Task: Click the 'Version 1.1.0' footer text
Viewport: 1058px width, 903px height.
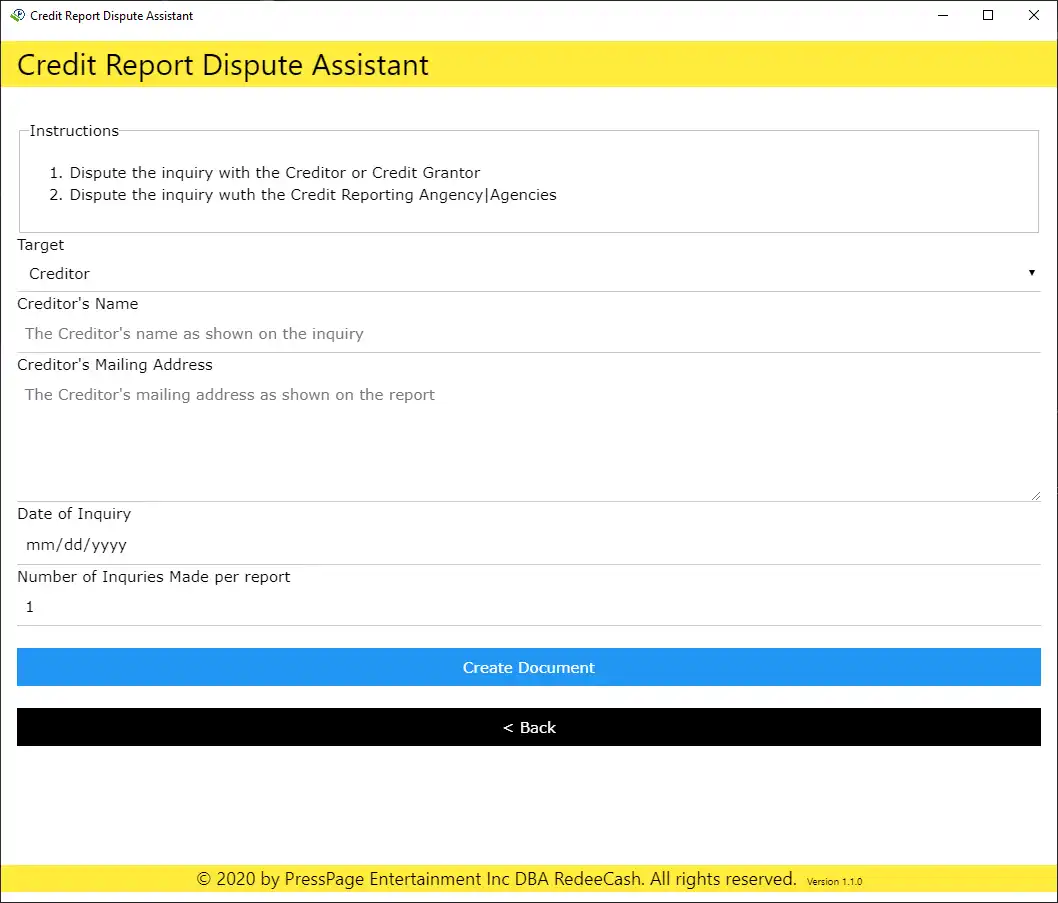Action: point(834,881)
